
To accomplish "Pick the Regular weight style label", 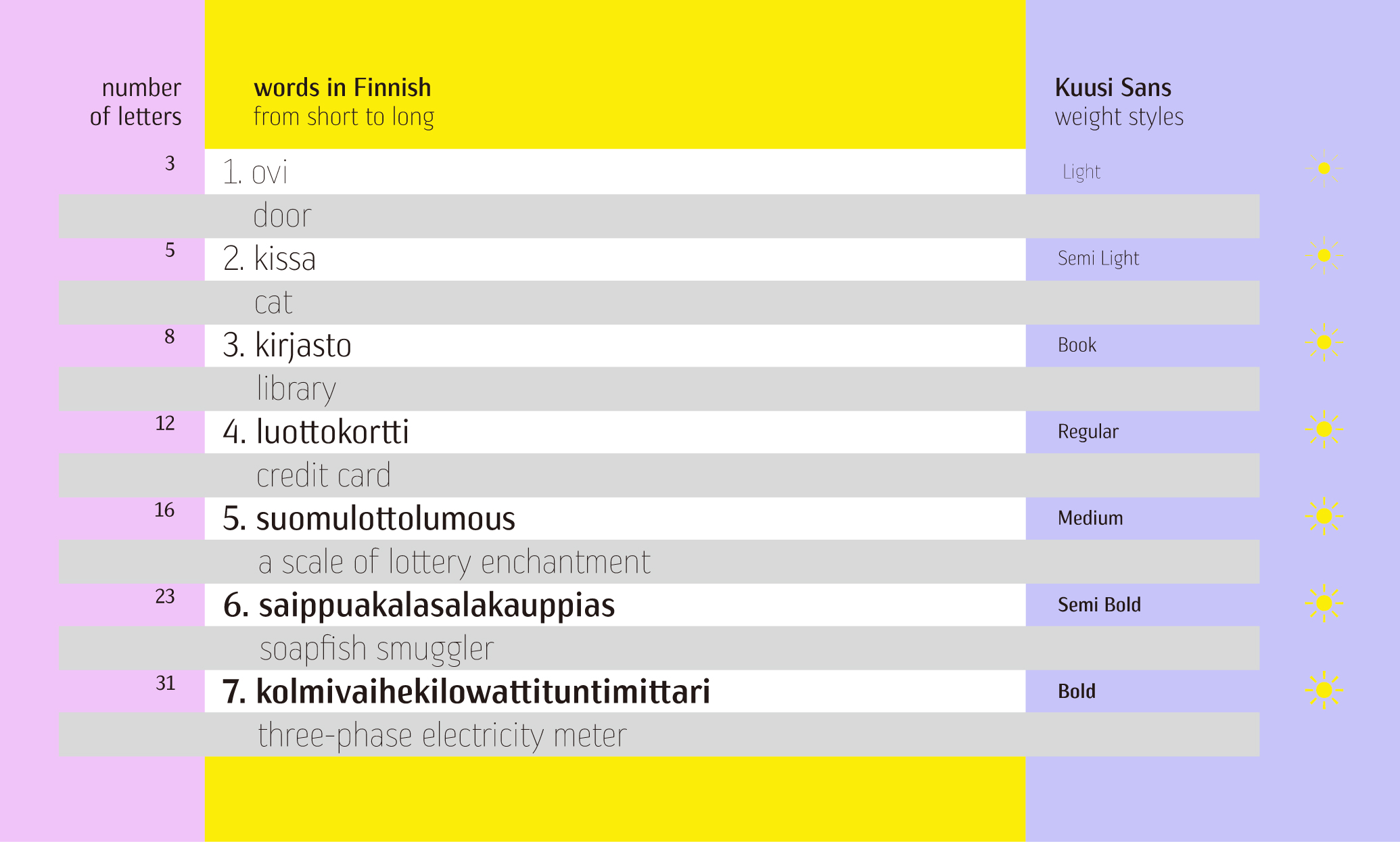I will [1088, 432].
